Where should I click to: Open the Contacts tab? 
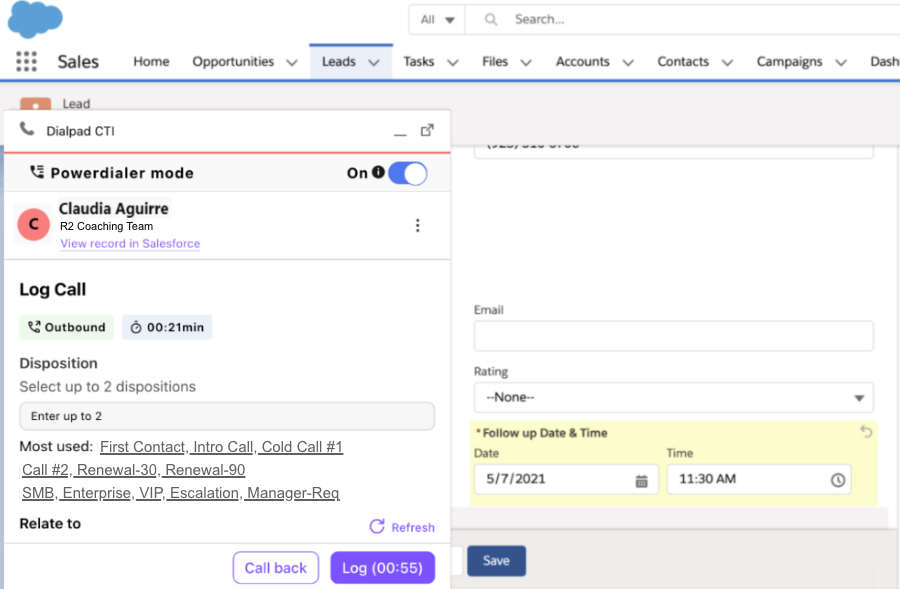click(x=683, y=61)
